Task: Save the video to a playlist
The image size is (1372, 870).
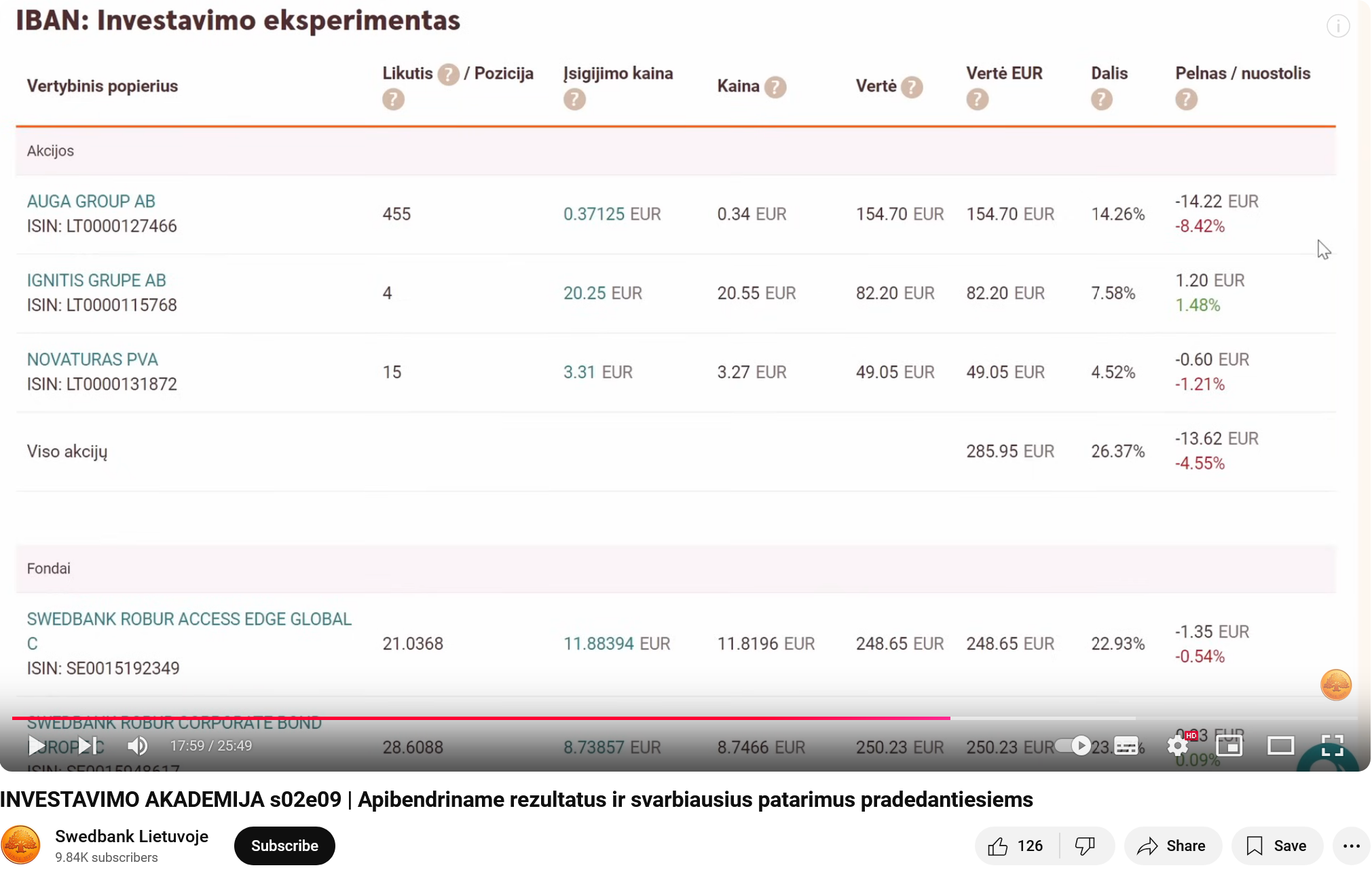Action: (x=1277, y=846)
